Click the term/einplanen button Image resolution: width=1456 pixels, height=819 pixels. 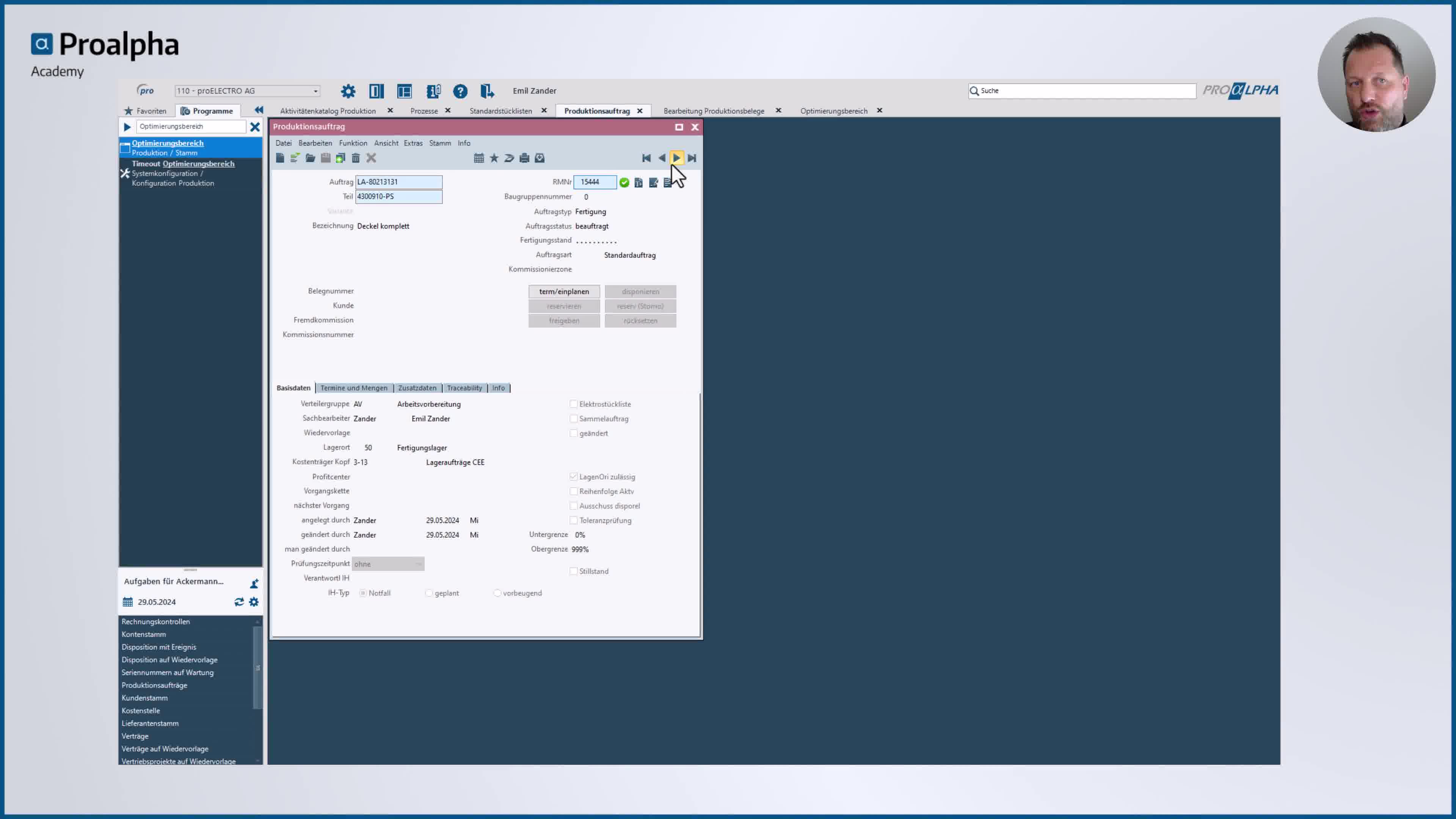pos(564,292)
